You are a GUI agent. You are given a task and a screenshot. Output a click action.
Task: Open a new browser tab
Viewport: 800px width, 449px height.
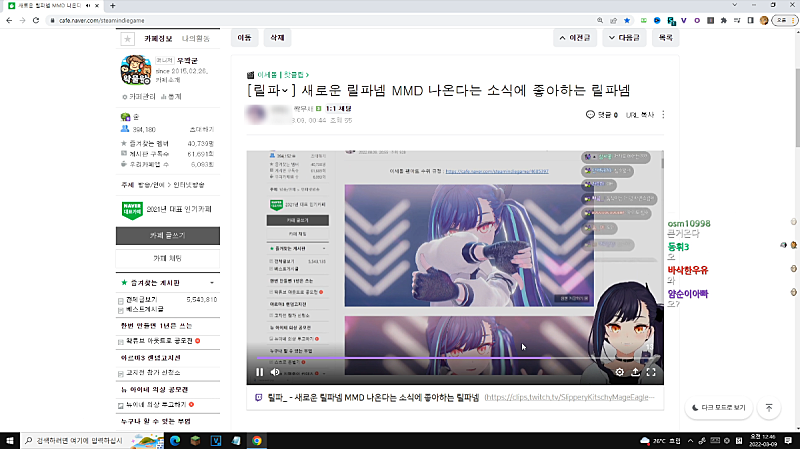tap(113, 6)
